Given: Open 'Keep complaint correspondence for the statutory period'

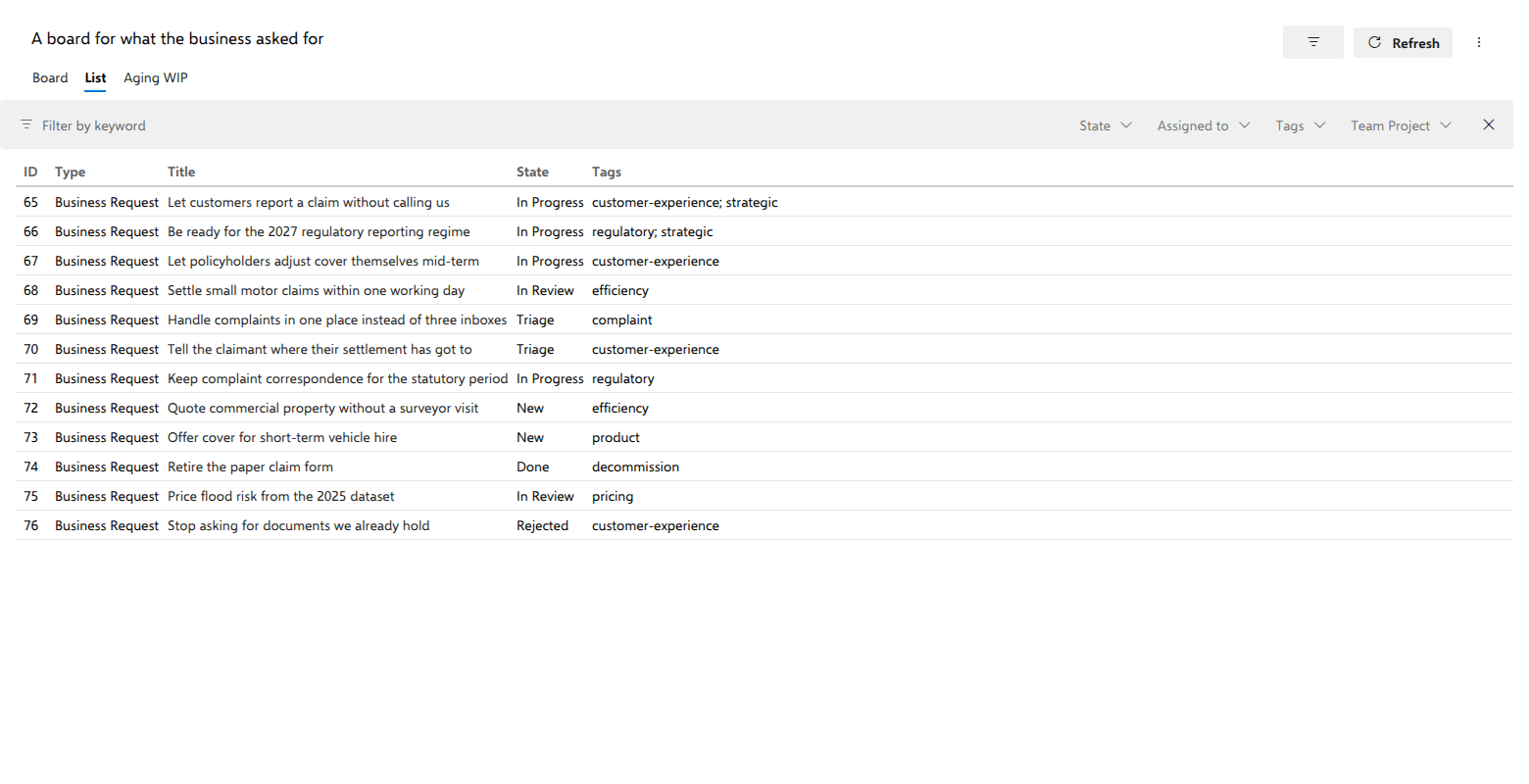Looking at the screenshot, I should 338,378.
